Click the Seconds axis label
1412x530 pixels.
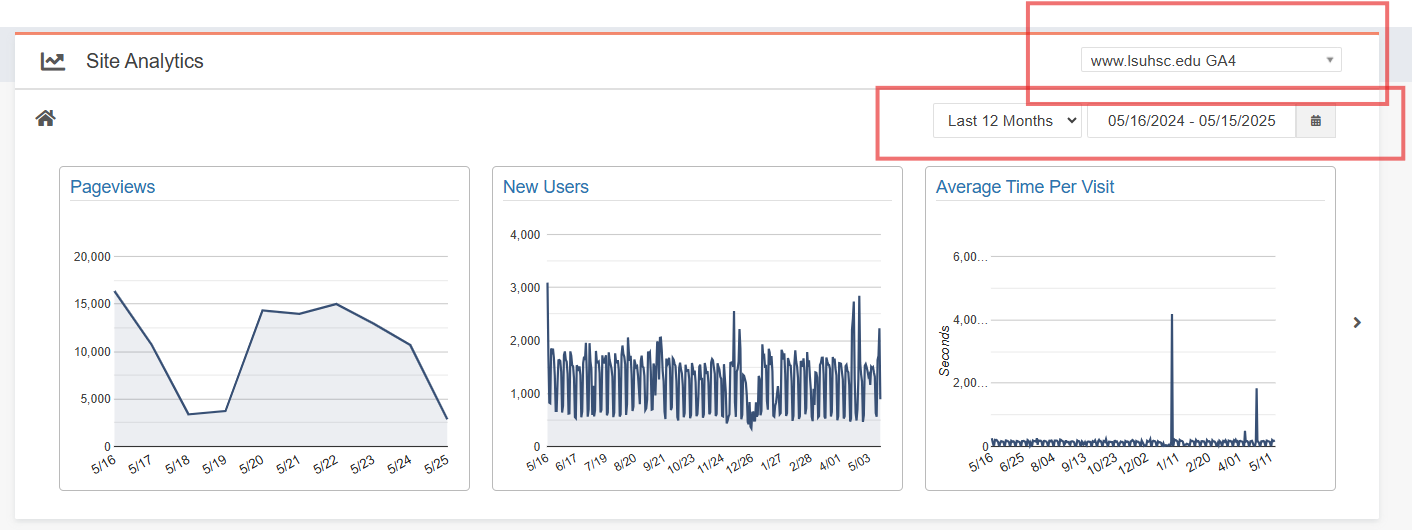coord(944,350)
